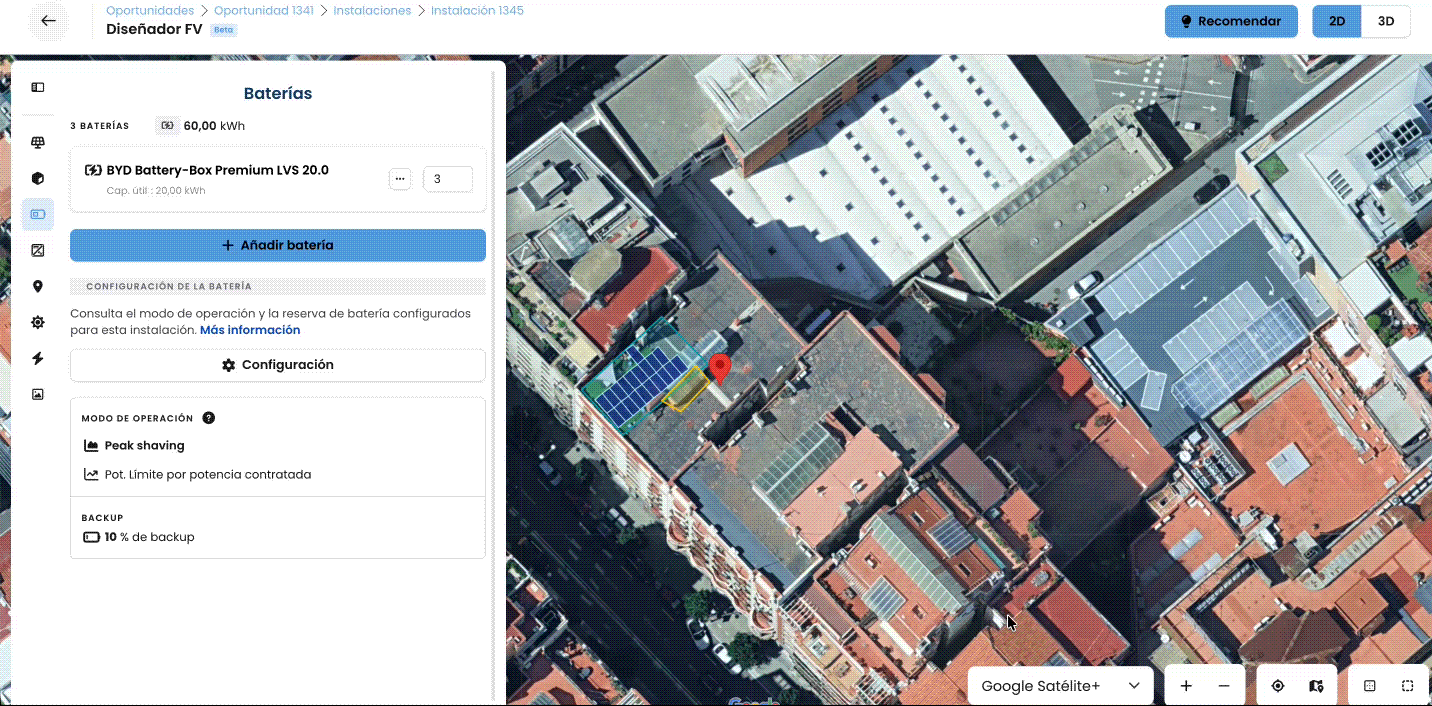This screenshot has height=706, width=1432.
Task: Click the Recomendar button
Action: pyautogui.click(x=1231, y=21)
